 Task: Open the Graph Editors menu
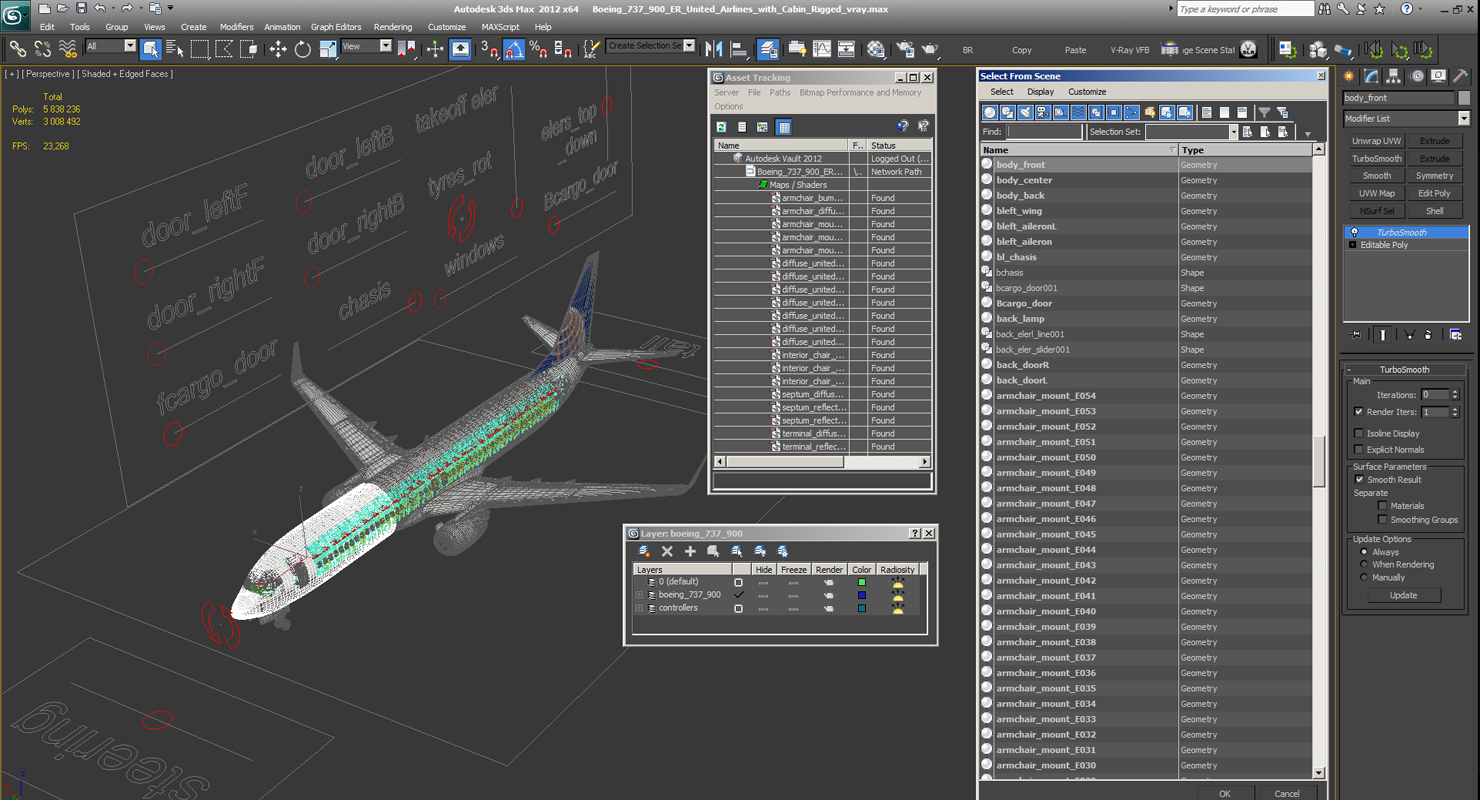point(336,27)
